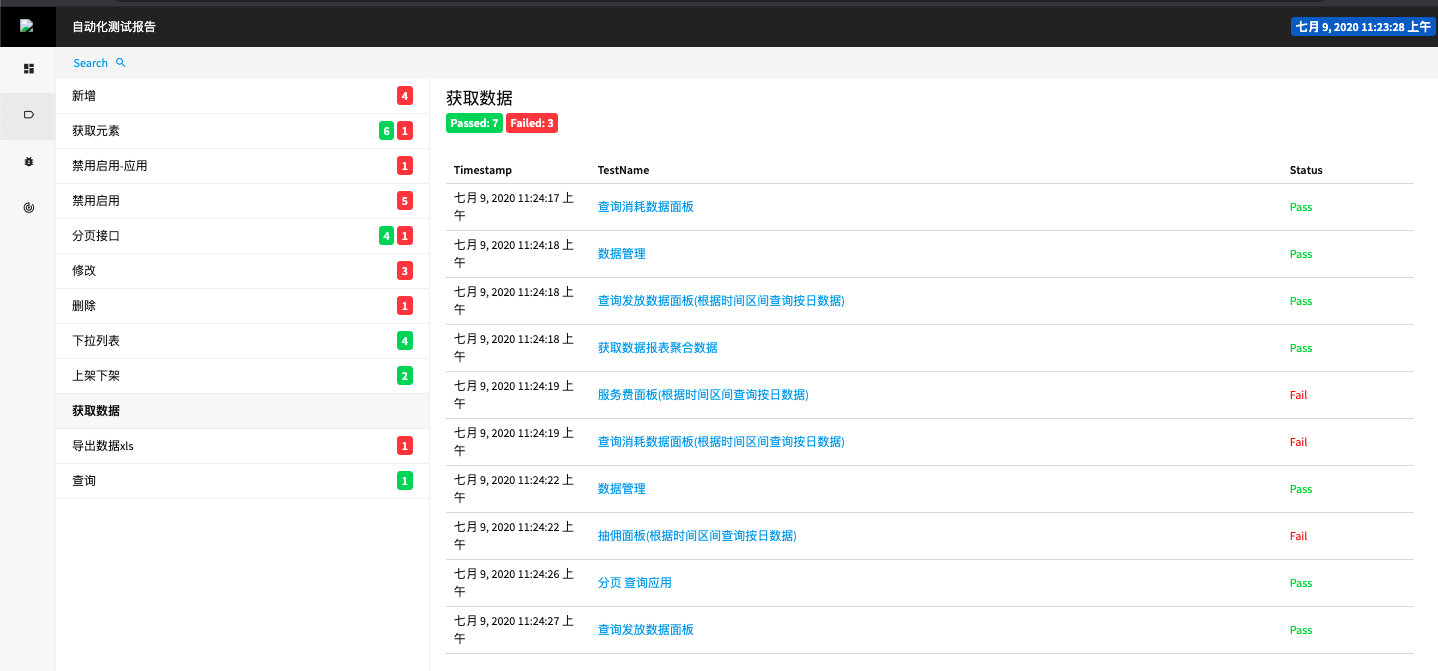Viewport: 1438px width, 671px height.
Task: Choose the 导出数据xls category
Action: 102,446
